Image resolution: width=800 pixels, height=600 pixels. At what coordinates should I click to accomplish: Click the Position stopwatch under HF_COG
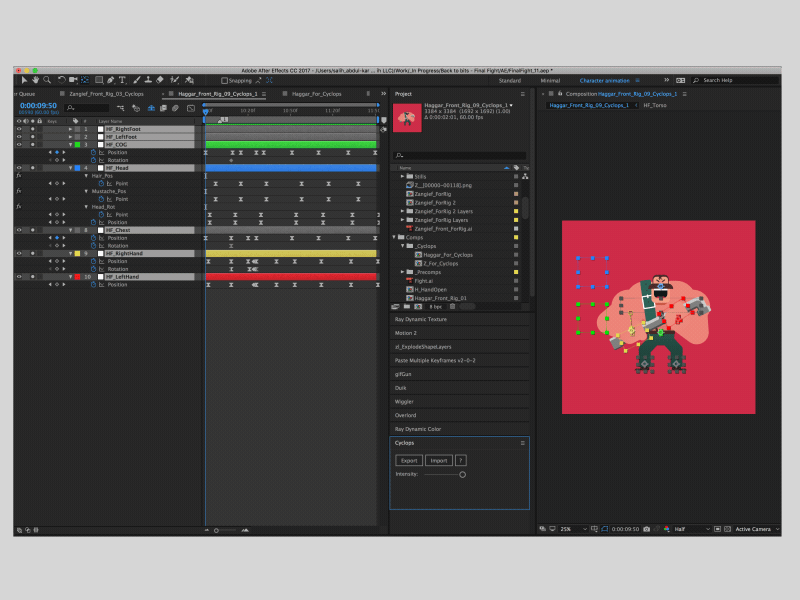93,152
